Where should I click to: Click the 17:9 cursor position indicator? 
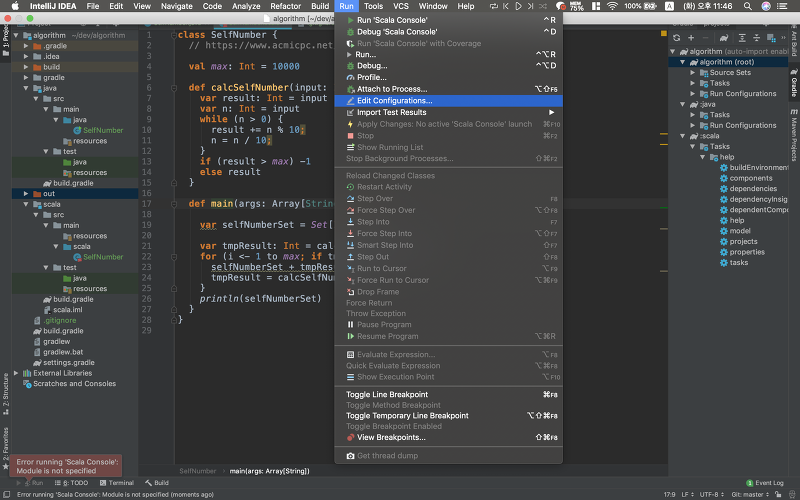tap(669, 494)
